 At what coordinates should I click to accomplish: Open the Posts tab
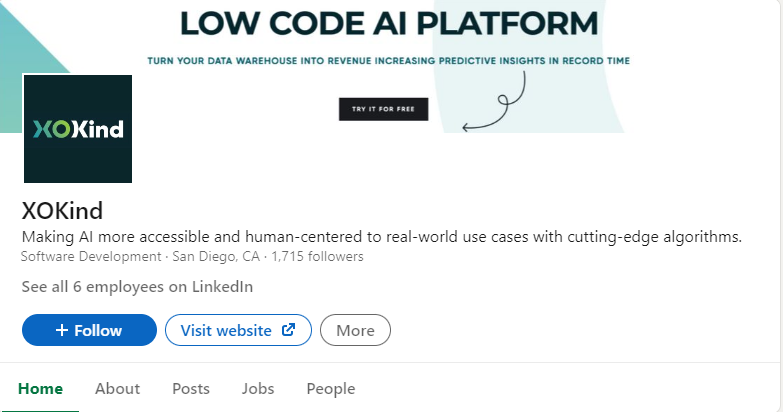point(191,389)
